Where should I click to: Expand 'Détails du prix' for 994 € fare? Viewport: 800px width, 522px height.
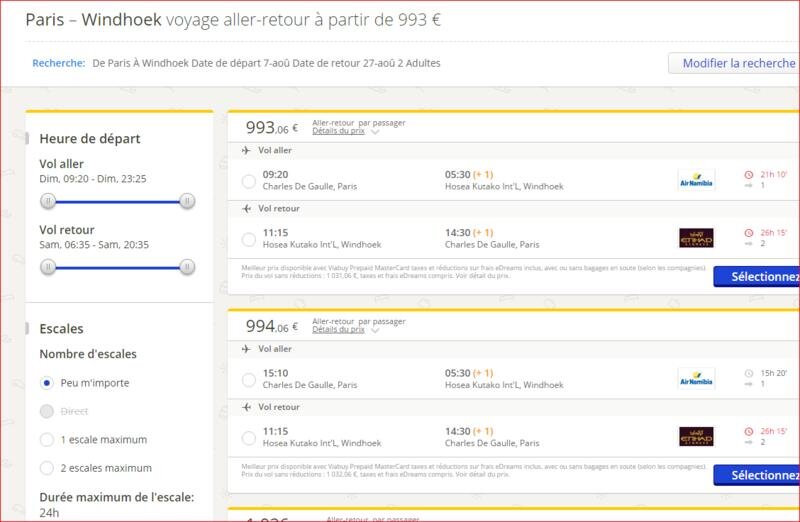pyautogui.click(x=345, y=329)
